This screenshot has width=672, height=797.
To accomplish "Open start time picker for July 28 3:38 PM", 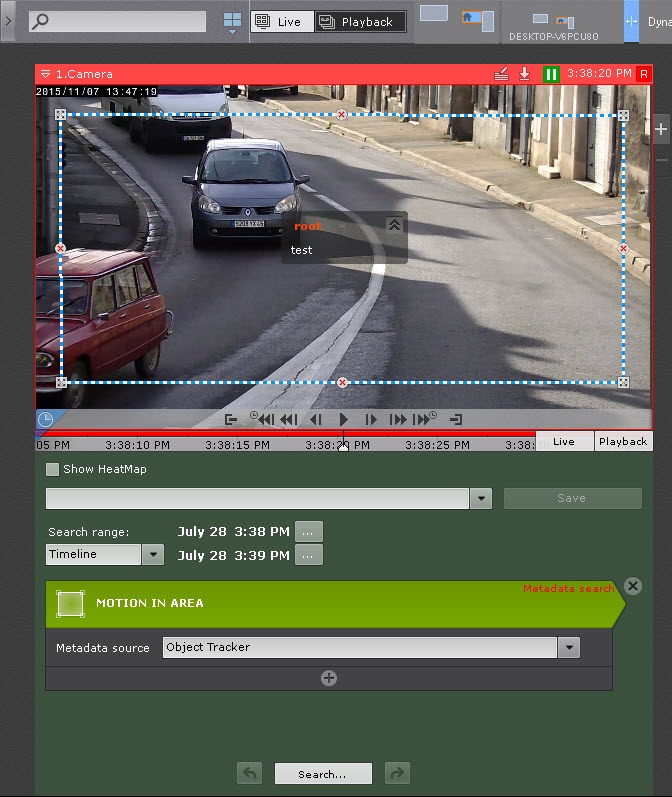I will [x=309, y=532].
